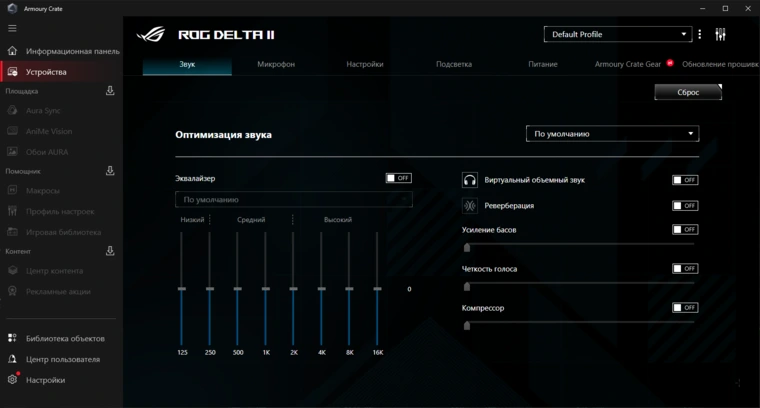Click Центр пользователя label
The width and height of the screenshot is (760, 408).
63,359
